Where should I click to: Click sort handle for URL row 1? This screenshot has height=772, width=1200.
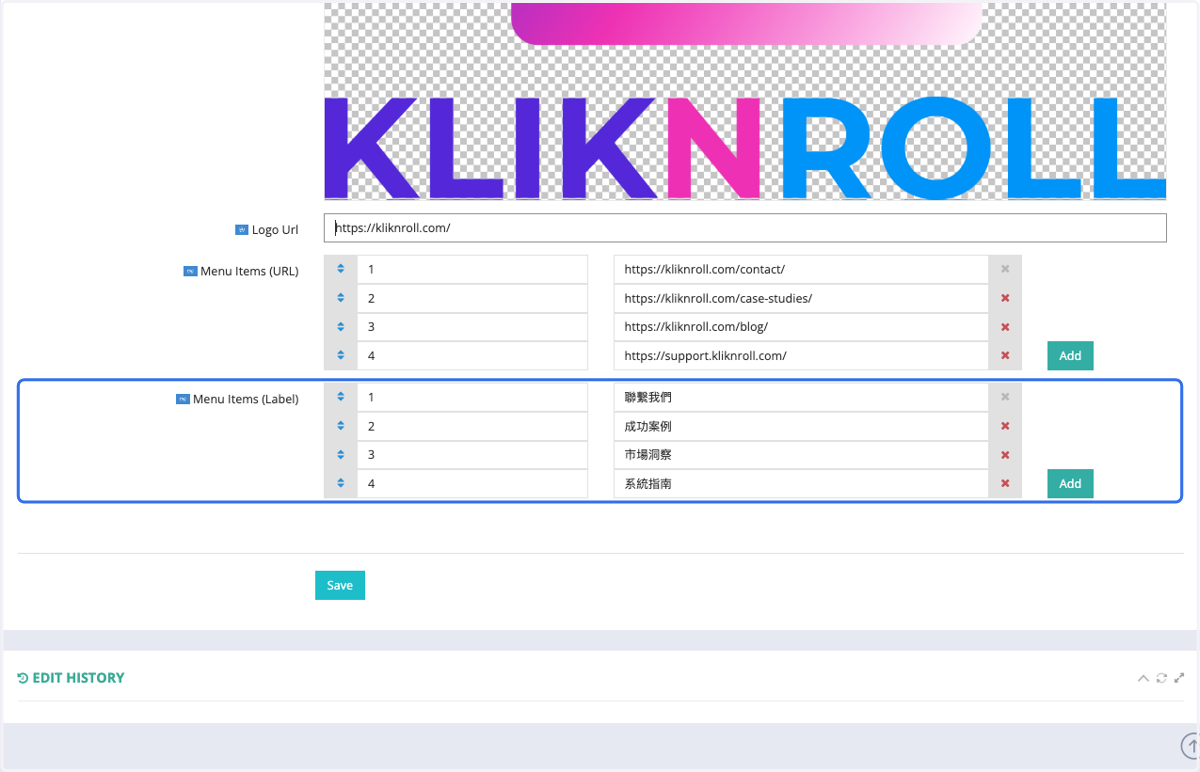point(341,270)
